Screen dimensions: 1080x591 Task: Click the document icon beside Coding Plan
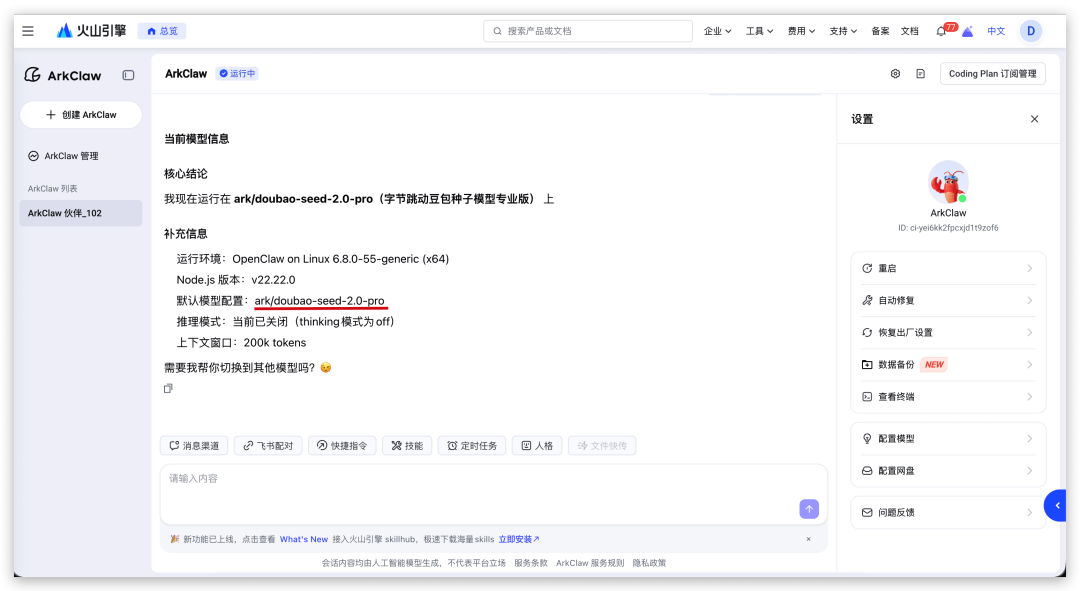point(920,74)
